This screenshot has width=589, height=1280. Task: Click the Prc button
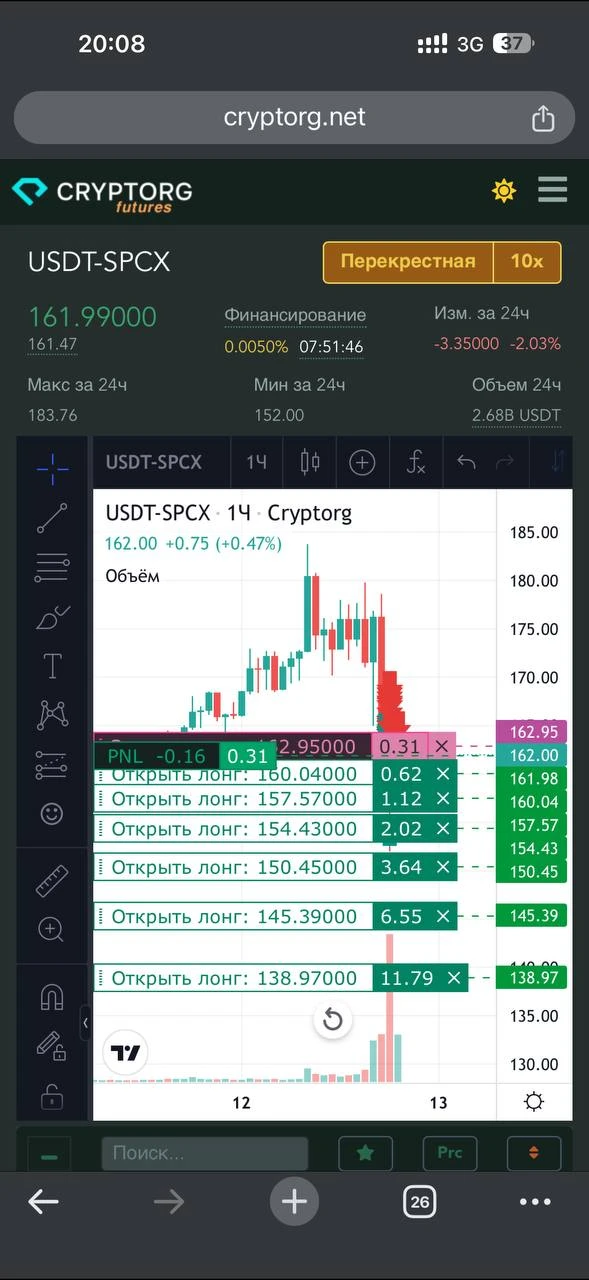[x=450, y=1153]
